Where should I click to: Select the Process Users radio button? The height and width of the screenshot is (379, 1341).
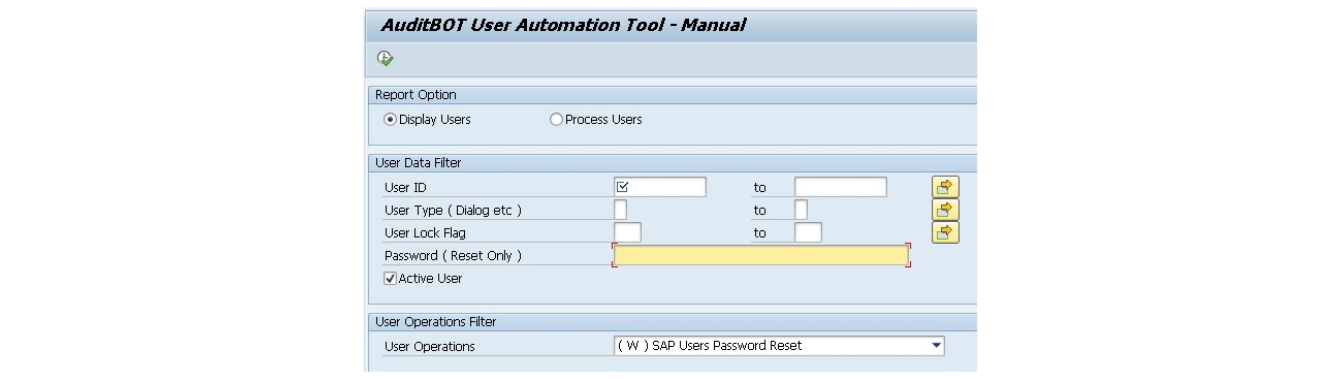556,120
